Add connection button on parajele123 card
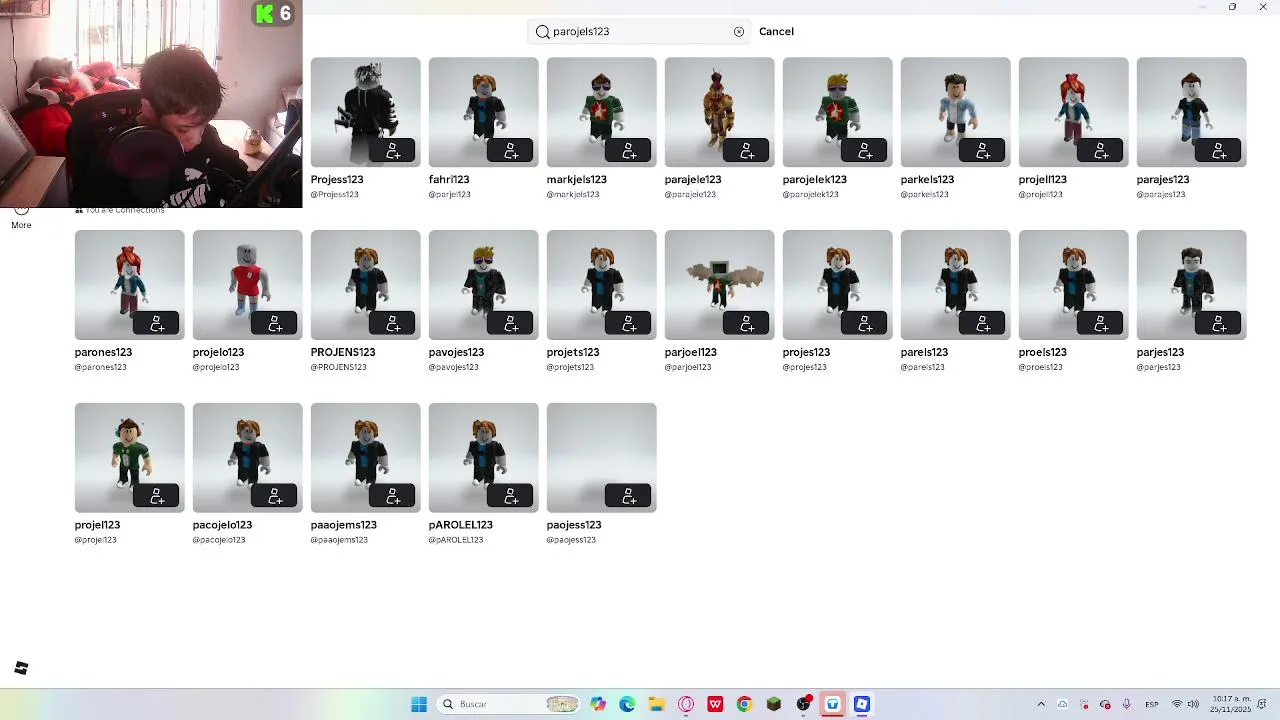 tap(747, 151)
